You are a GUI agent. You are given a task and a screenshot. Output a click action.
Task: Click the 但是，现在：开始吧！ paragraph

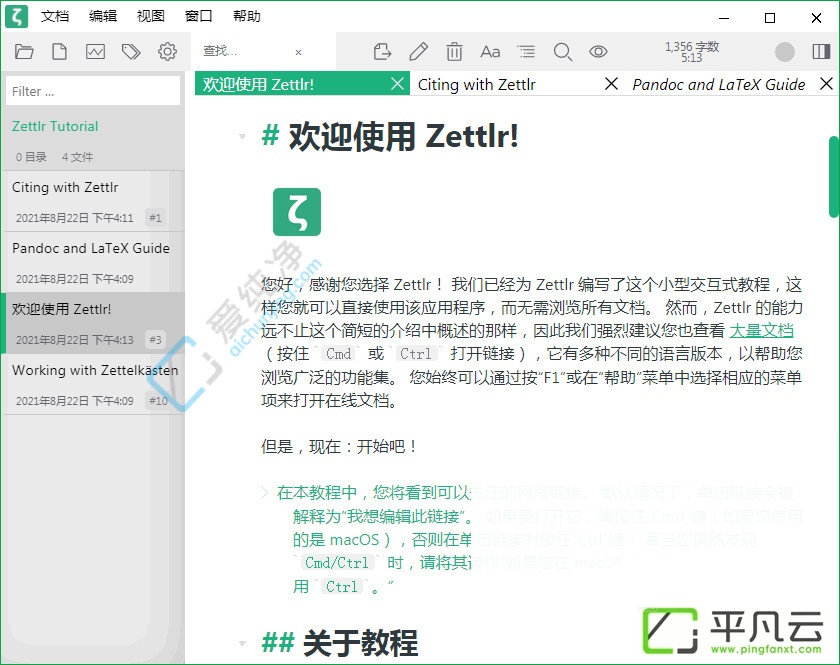(339, 446)
